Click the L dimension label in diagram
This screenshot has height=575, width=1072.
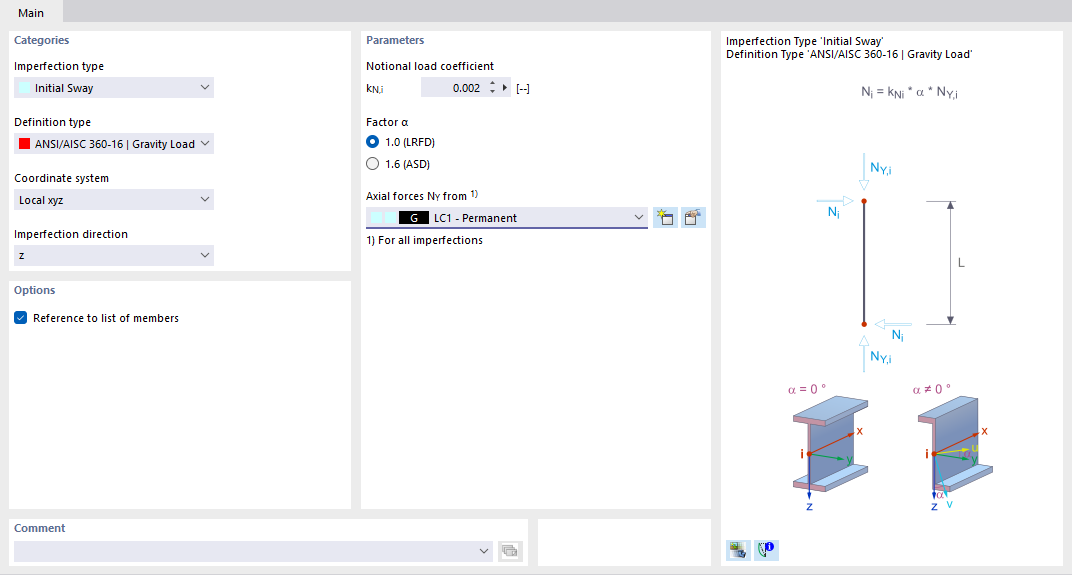961,263
